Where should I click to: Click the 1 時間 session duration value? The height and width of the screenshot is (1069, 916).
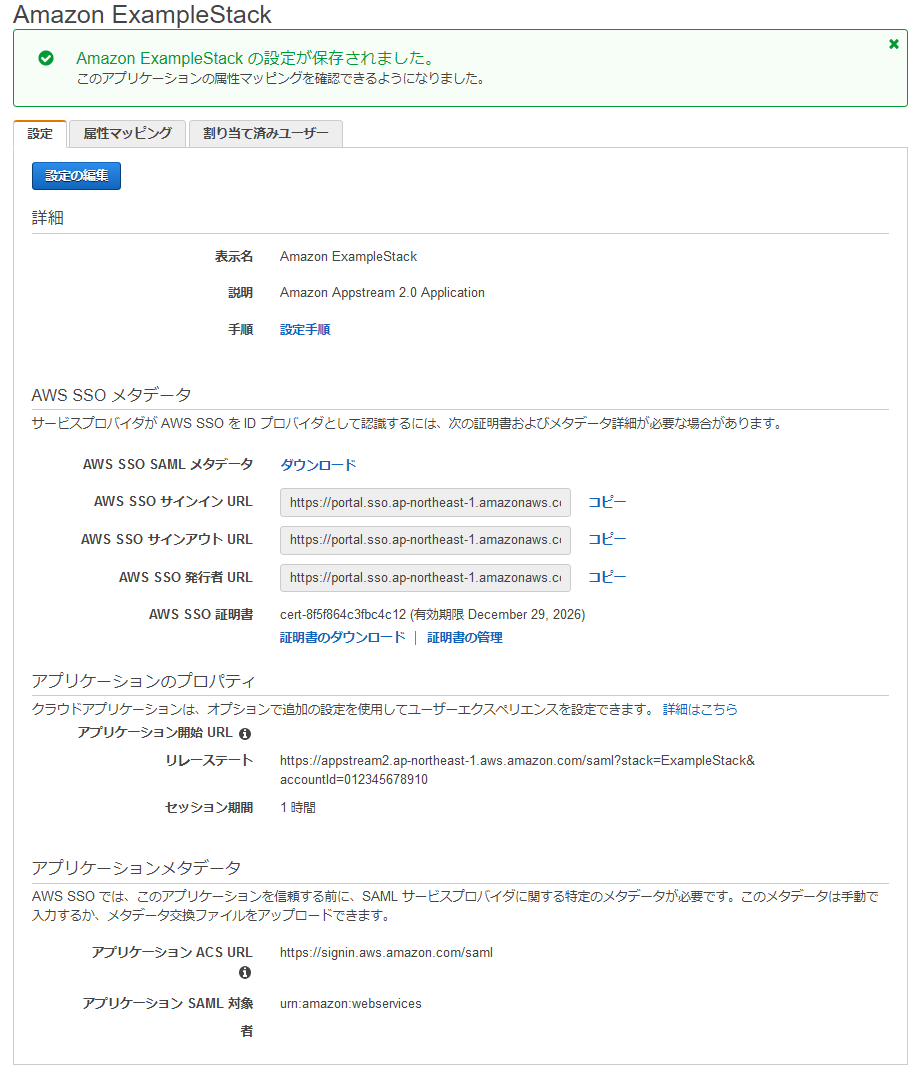298,807
